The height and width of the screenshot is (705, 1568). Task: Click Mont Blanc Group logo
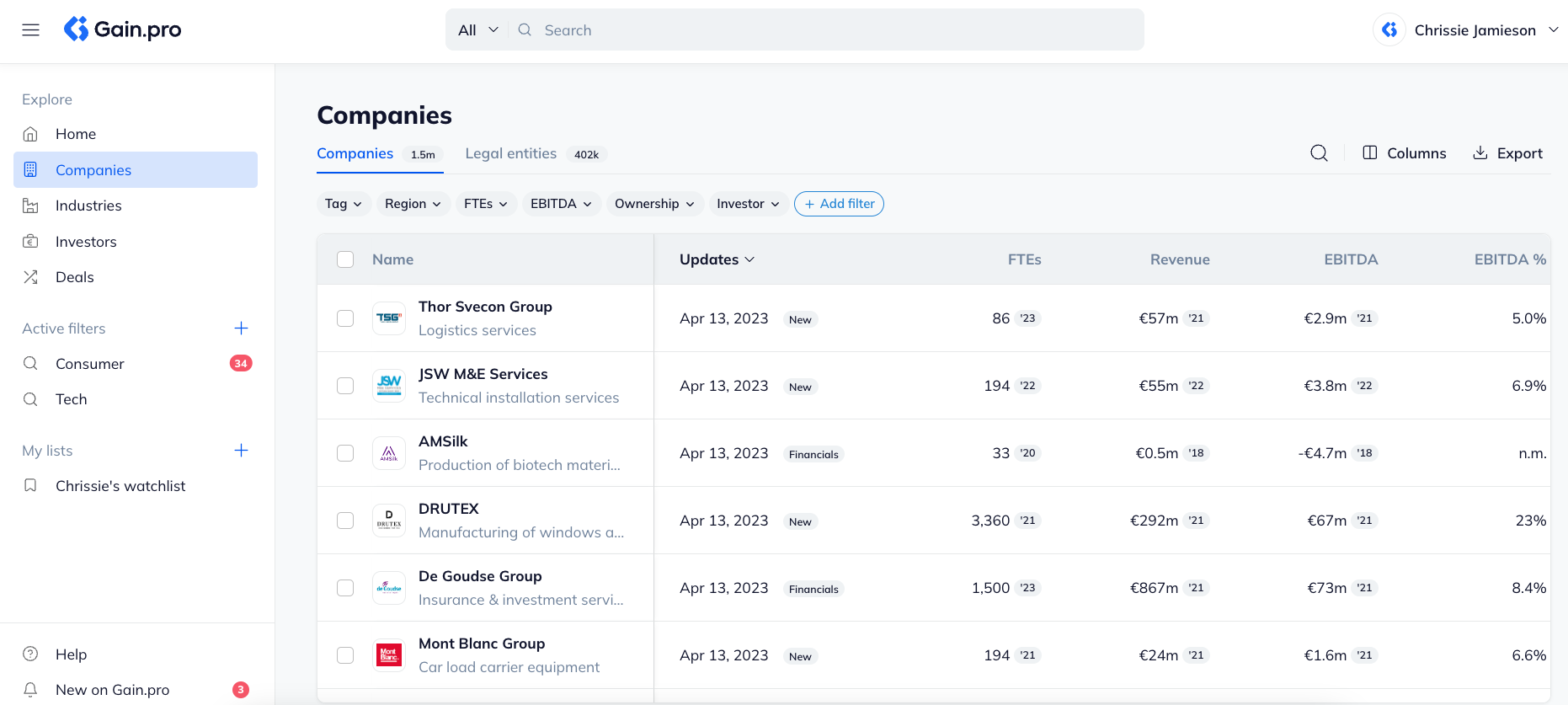[x=389, y=655]
